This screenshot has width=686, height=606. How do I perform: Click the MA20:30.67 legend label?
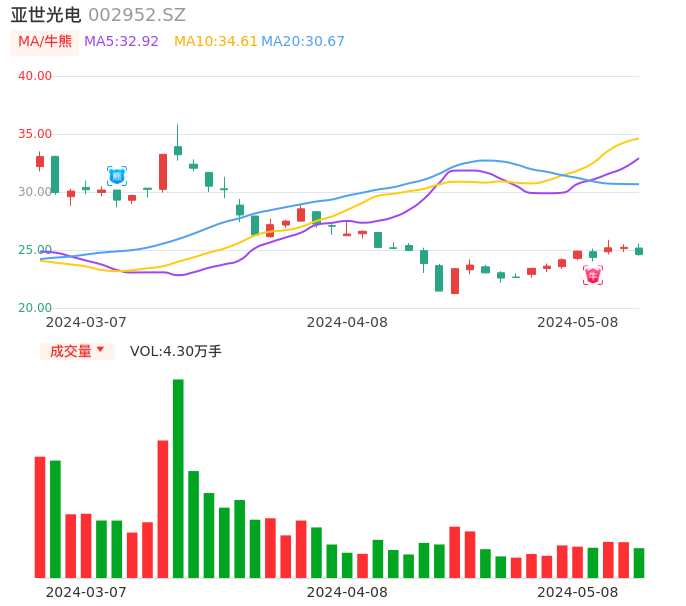pyautogui.click(x=303, y=42)
